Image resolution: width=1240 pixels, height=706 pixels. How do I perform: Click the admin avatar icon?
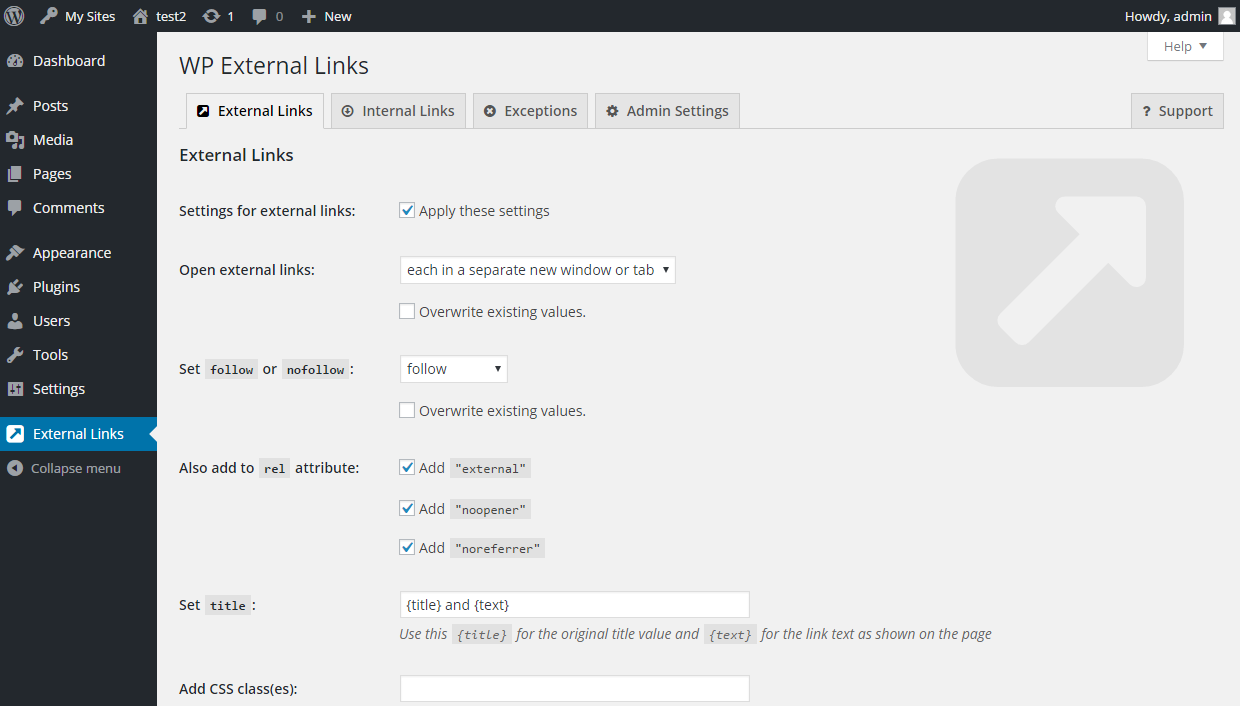click(x=1226, y=16)
